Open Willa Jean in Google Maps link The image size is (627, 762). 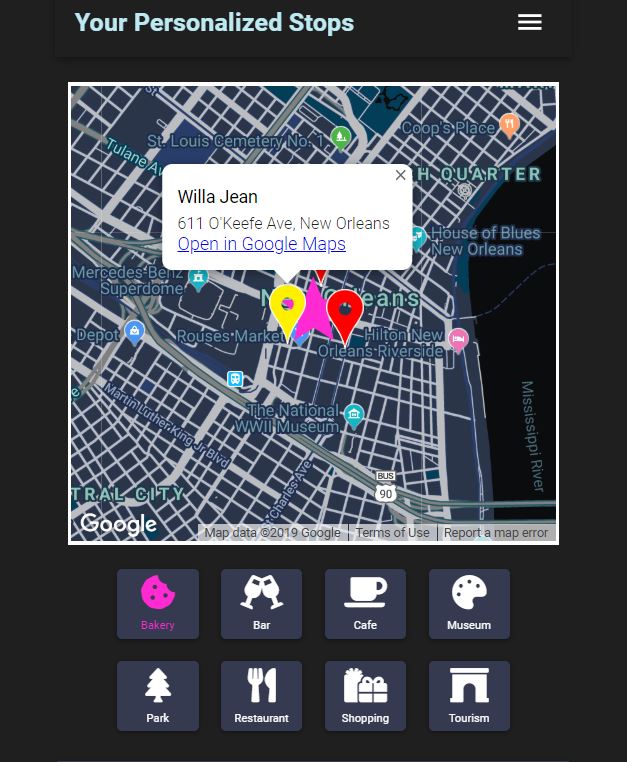(261, 243)
